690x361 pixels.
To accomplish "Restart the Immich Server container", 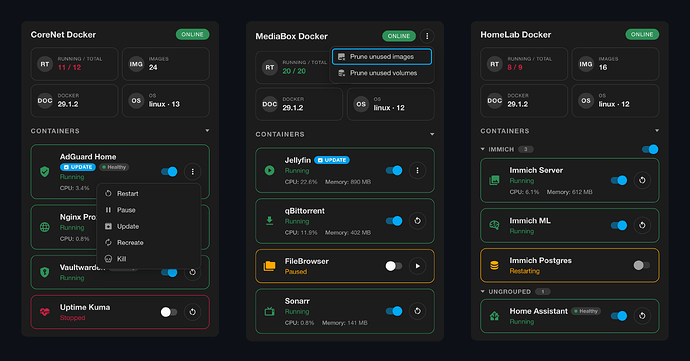I will tap(642, 180).
